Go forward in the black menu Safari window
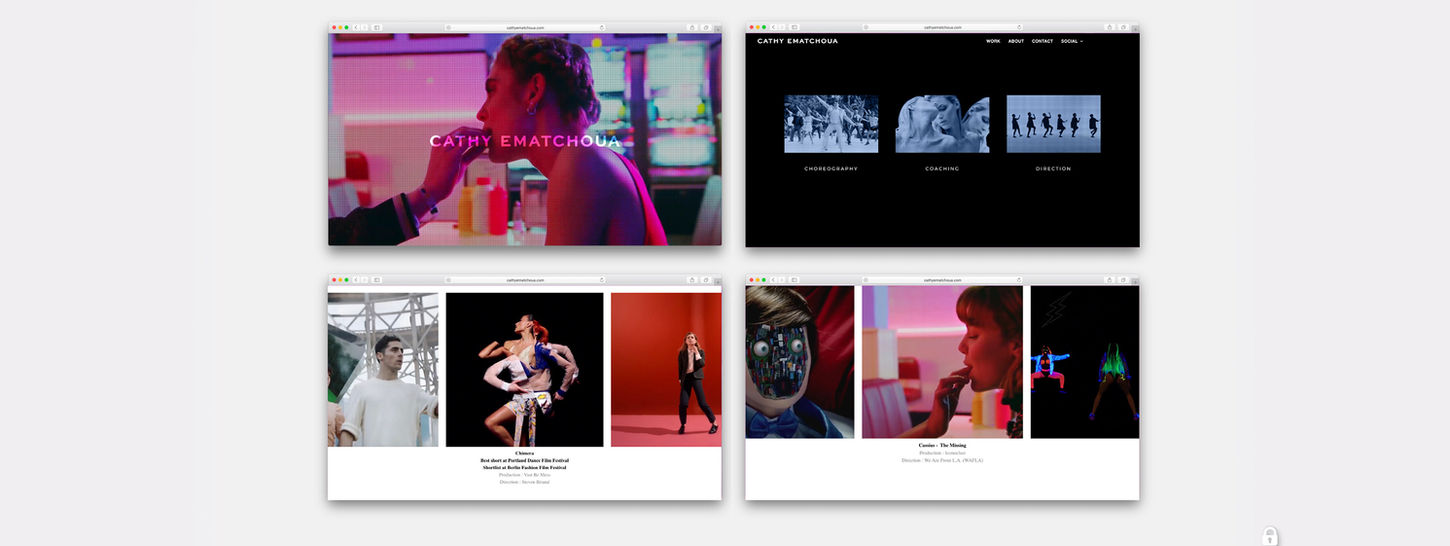The width and height of the screenshot is (1450, 546). click(781, 28)
